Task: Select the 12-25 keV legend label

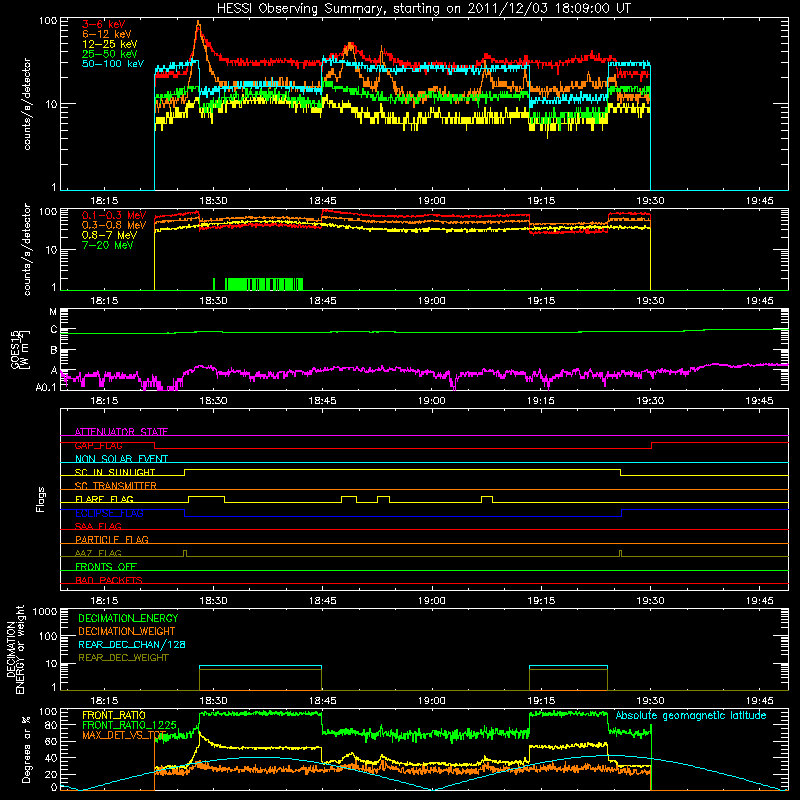Action: 110,44
